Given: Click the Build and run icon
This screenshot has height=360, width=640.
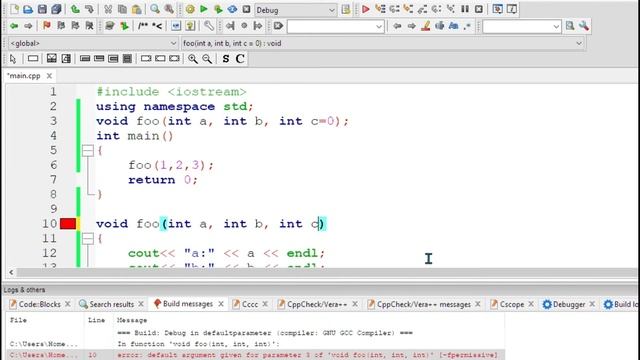Looking at the screenshot, I should click(x=218, y=9).
